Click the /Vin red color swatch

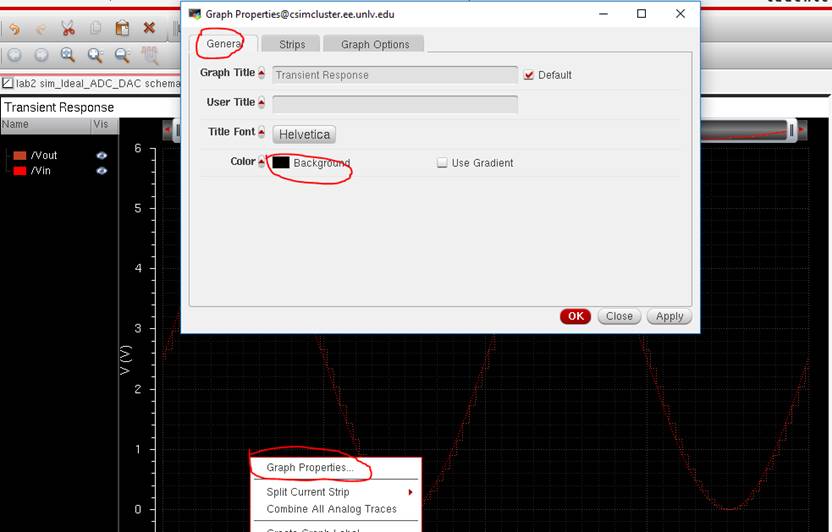tap(20, 171)
